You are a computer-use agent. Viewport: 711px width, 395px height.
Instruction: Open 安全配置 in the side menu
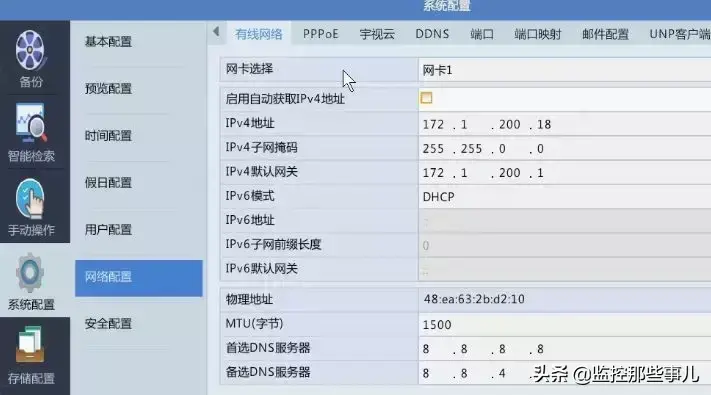click(108, 323)
